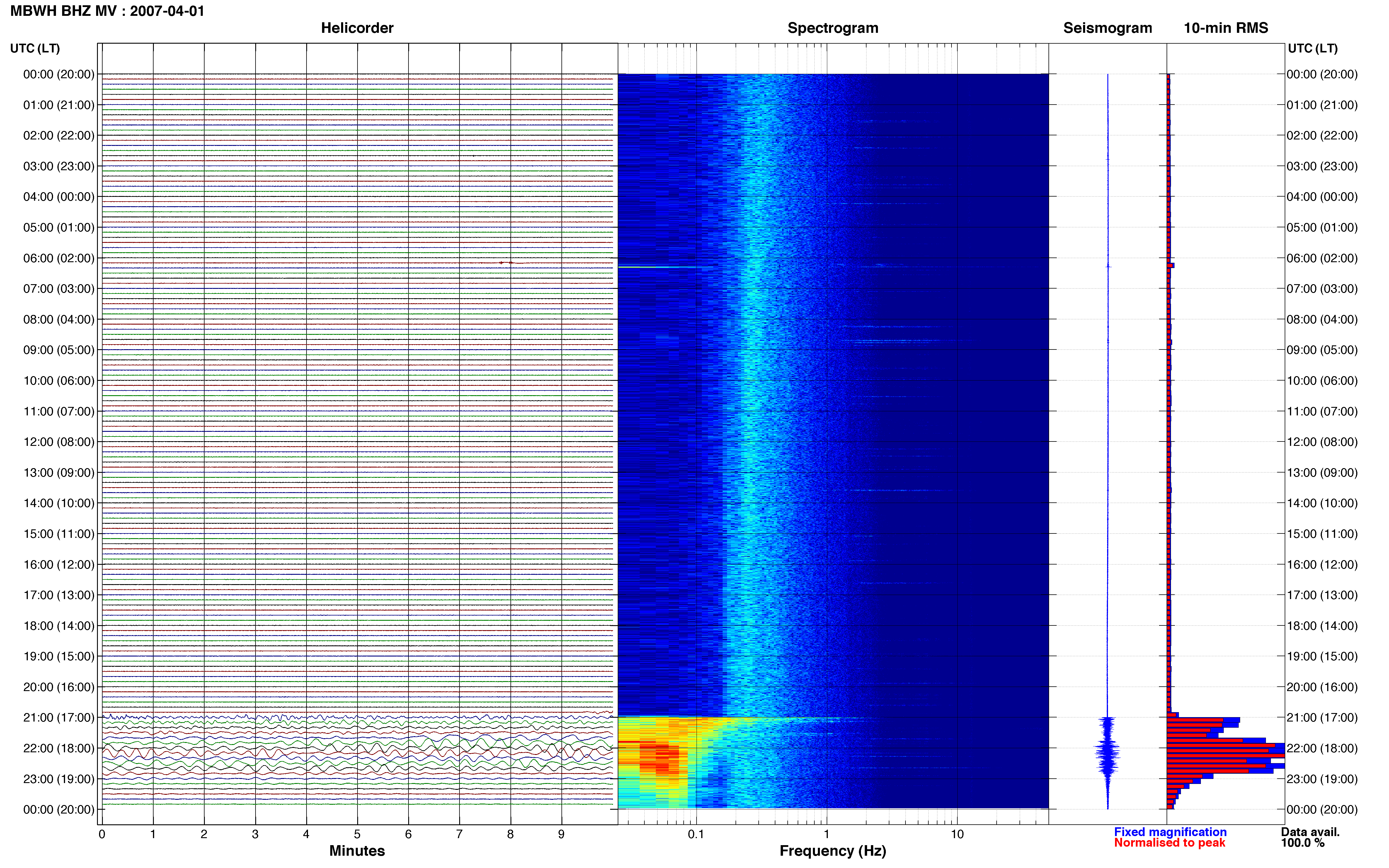Click 'UTC (LT)' label beside the RMS panel
Image resolution: width=1389 pixels, height=868 pixels.
coord(1313,48)
